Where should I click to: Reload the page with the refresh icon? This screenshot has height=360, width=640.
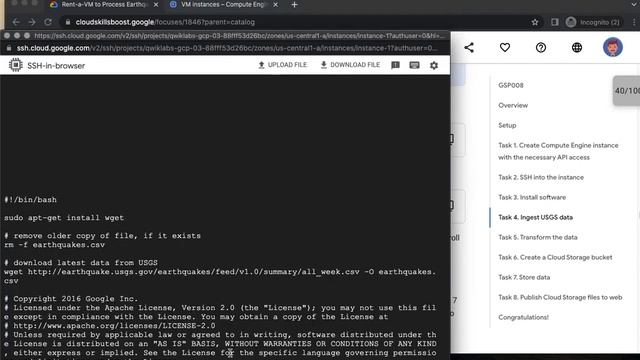48,22
